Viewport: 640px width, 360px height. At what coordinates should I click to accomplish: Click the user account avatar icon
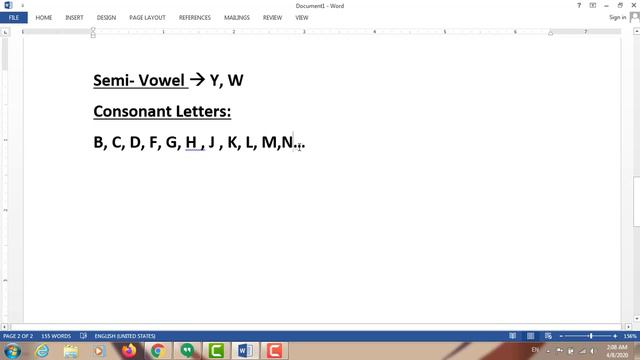tap(635, 17)
